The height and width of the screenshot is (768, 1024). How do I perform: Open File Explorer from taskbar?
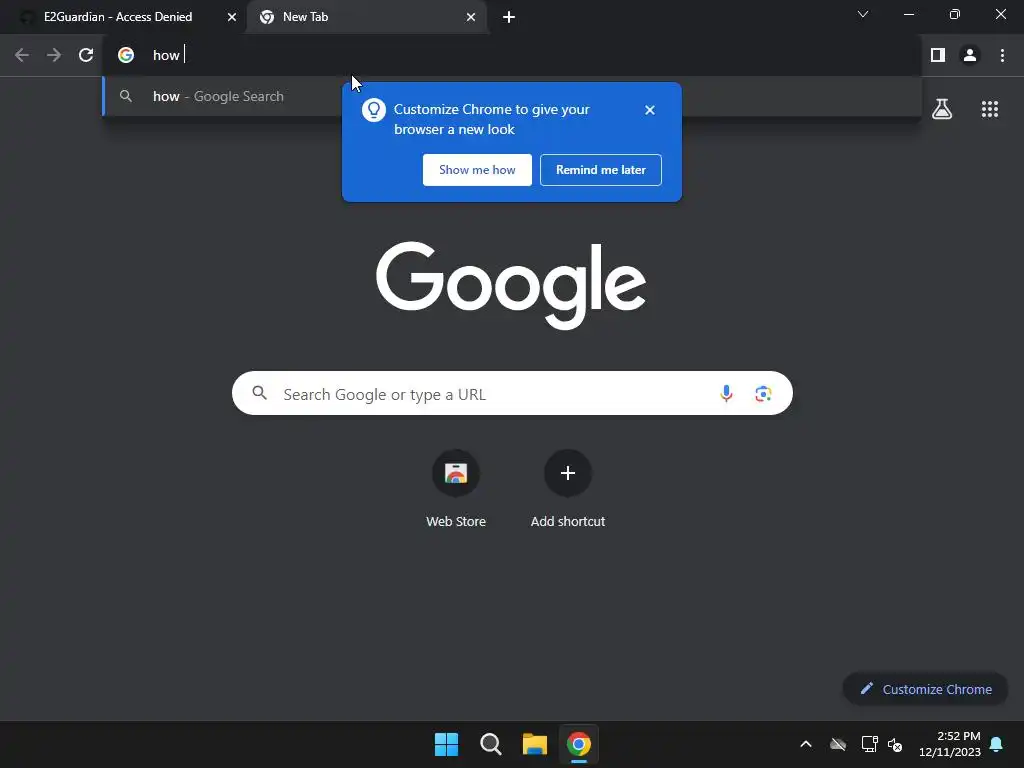coord(535,744)
